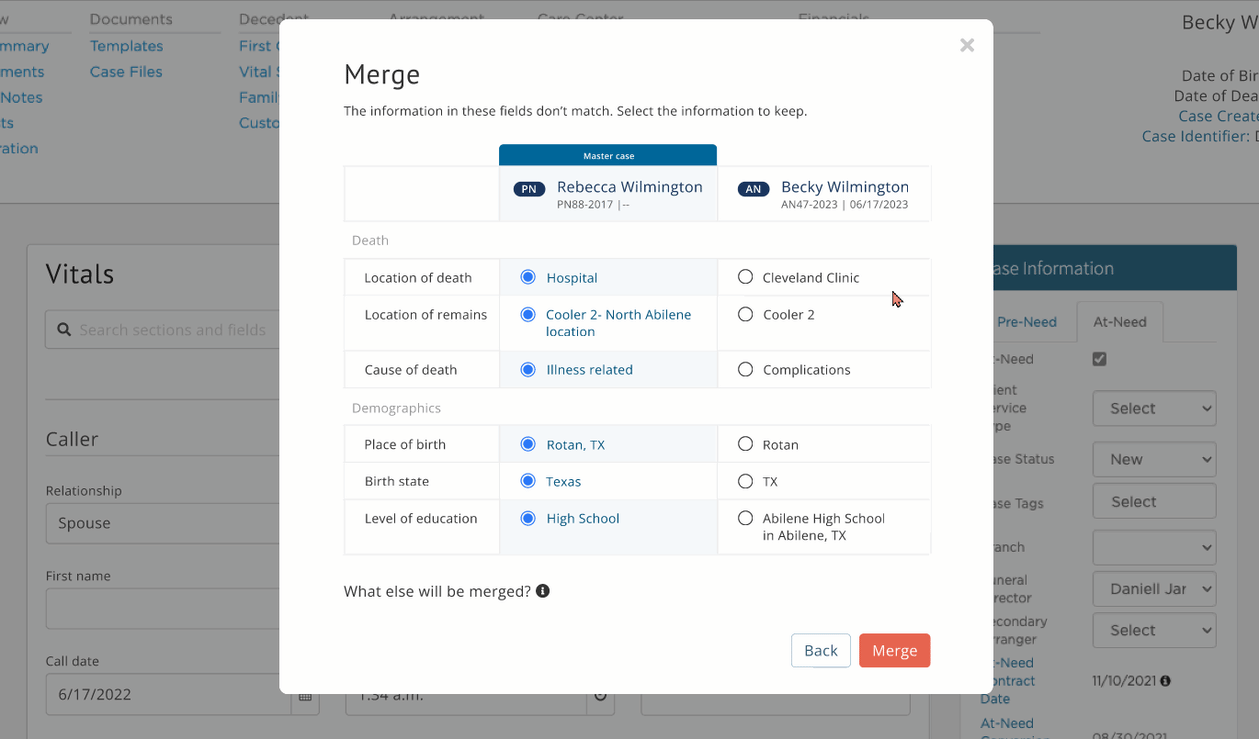
Task: Click the info icon after "What else will be merged?"
Action: coord(542,591)
